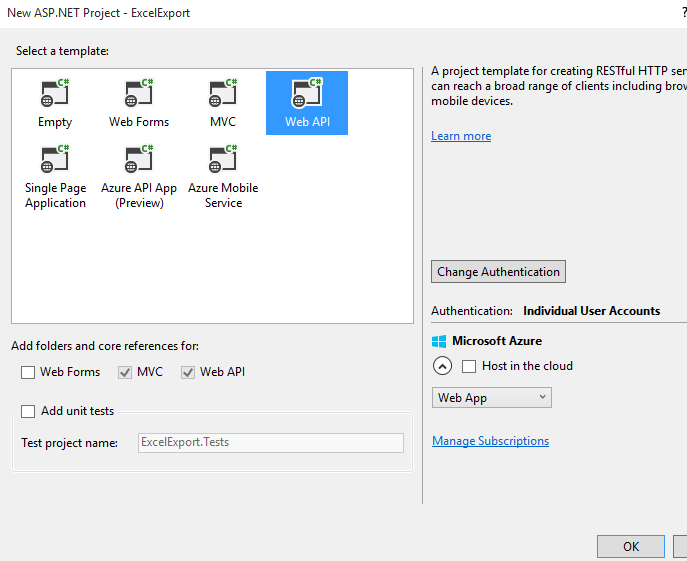Image resolution: width=687 pixels, height=561 pixels.
Task: Select the Empty project template icon
Action: pos(55,94)
